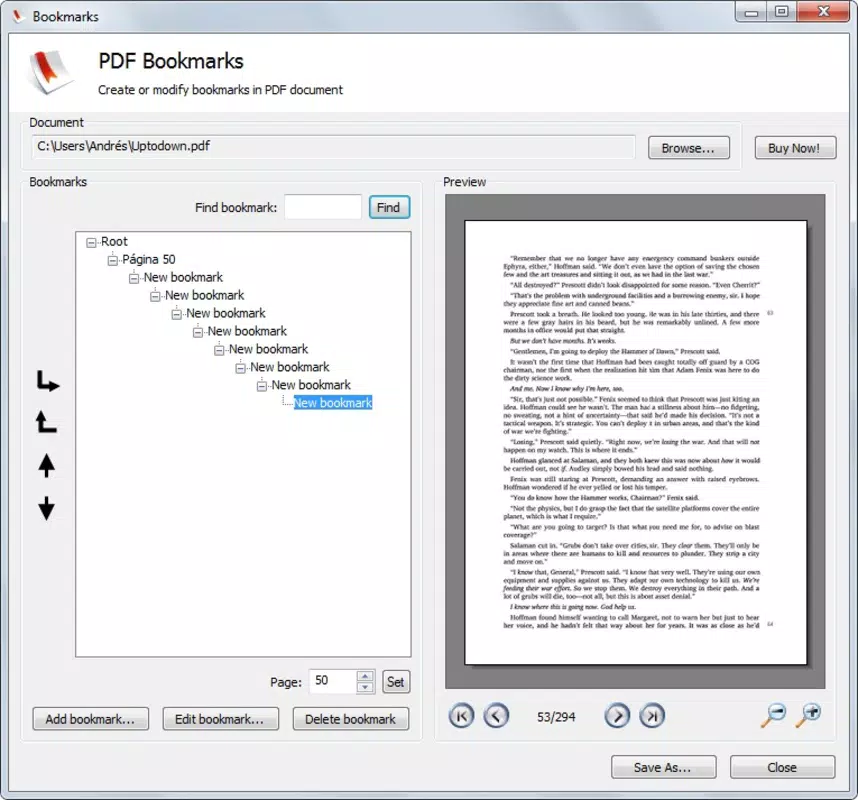Screen dimensions: 858x800
Task: Click Add bookmark... button
Action: pos(90,719)
